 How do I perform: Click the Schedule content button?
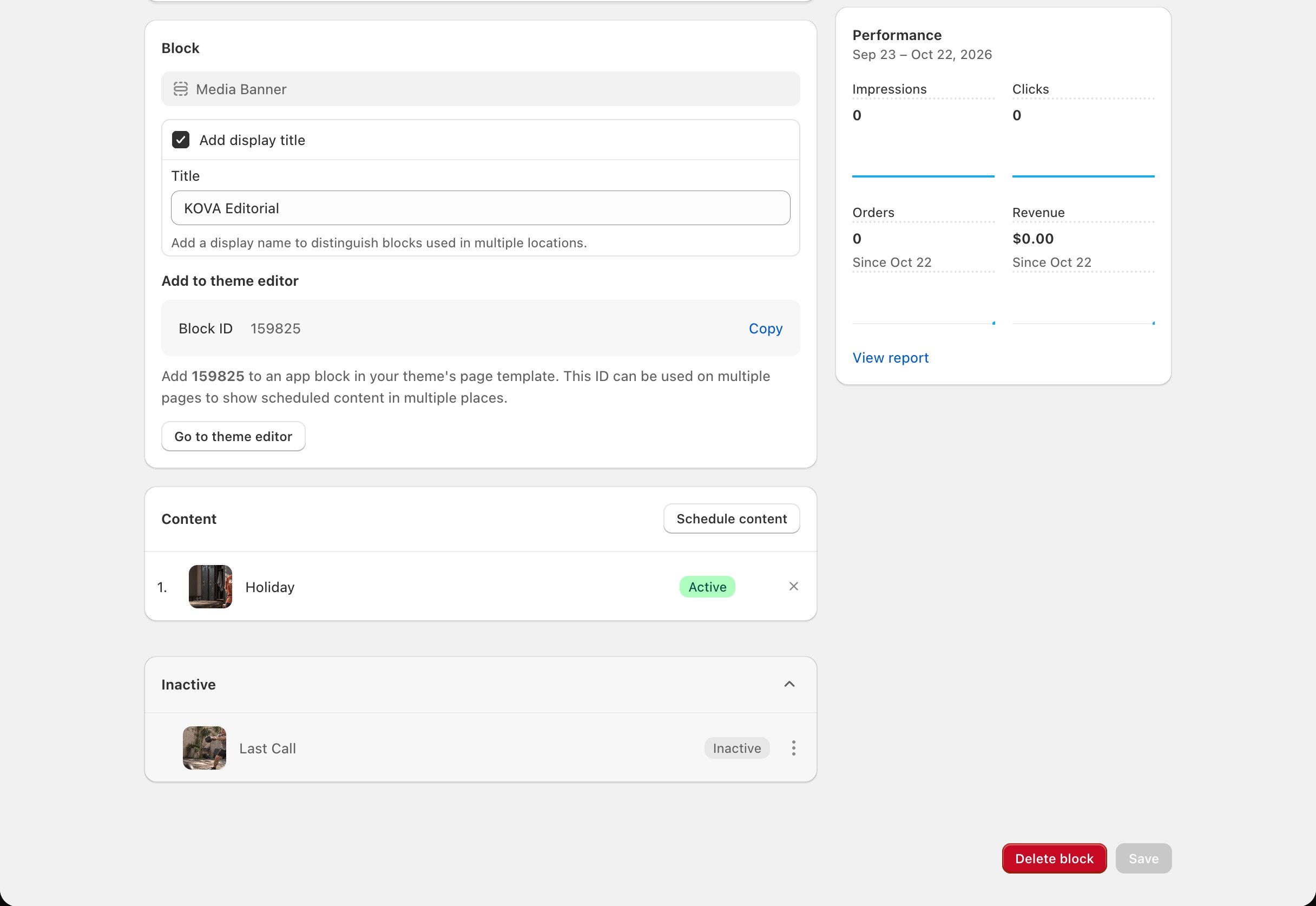tap(732, 519)
